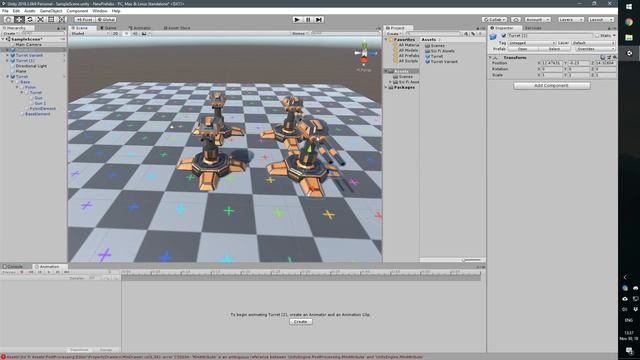The height and width of the screenshot is (360, 640).
Task: Expand the Packages folder in Project
Action: click(386, 87)
